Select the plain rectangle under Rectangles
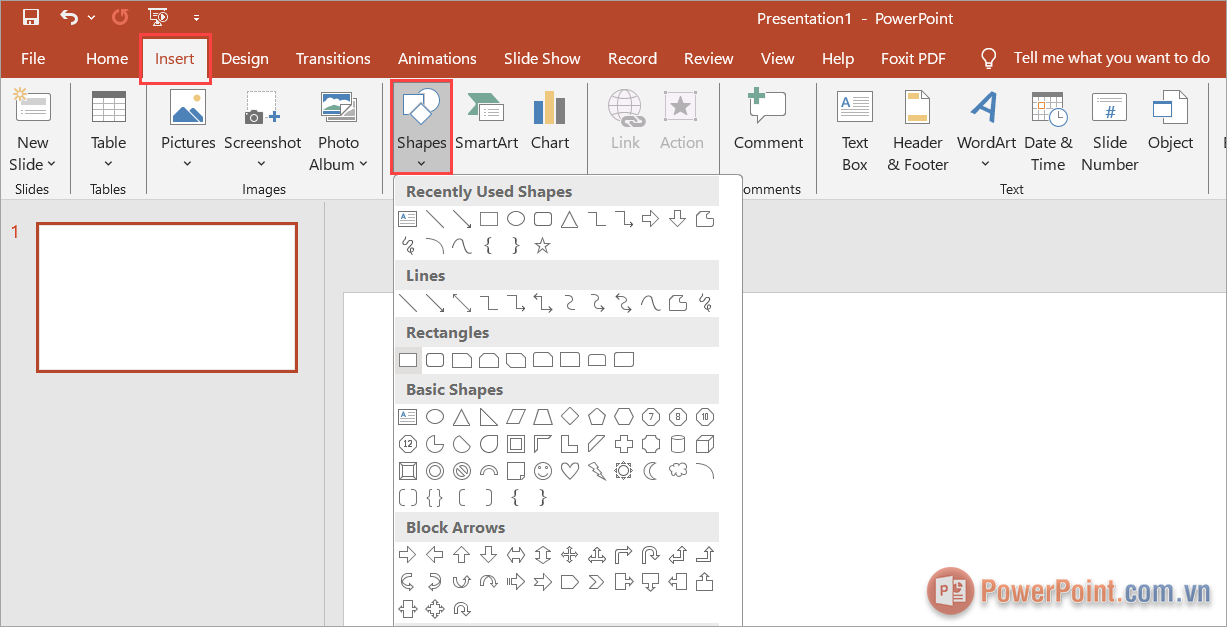Viewport: 1227px width, 627px height. point(408,360)
